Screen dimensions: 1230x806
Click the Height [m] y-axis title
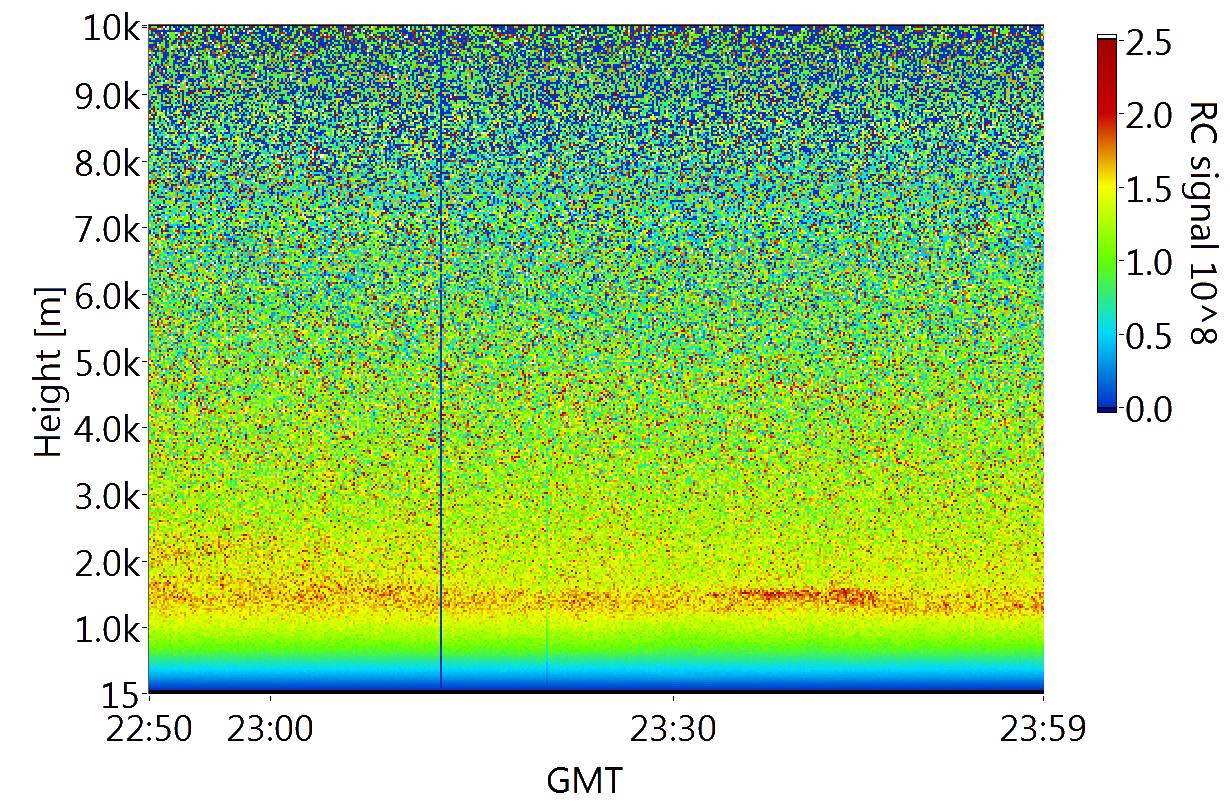52,360
